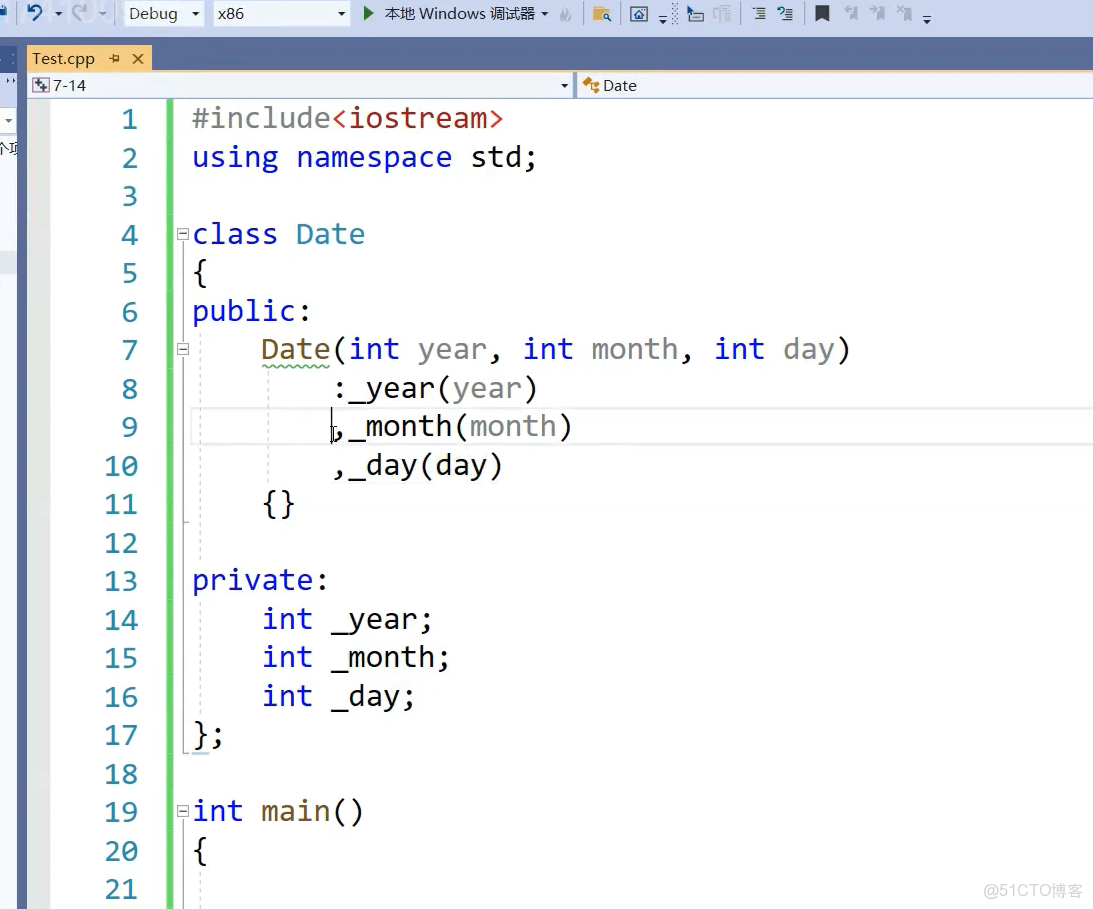This screenshot has width=1093, height=909.
Task: Click line number 13 in the gutter
Action: (x=121, y=581)
